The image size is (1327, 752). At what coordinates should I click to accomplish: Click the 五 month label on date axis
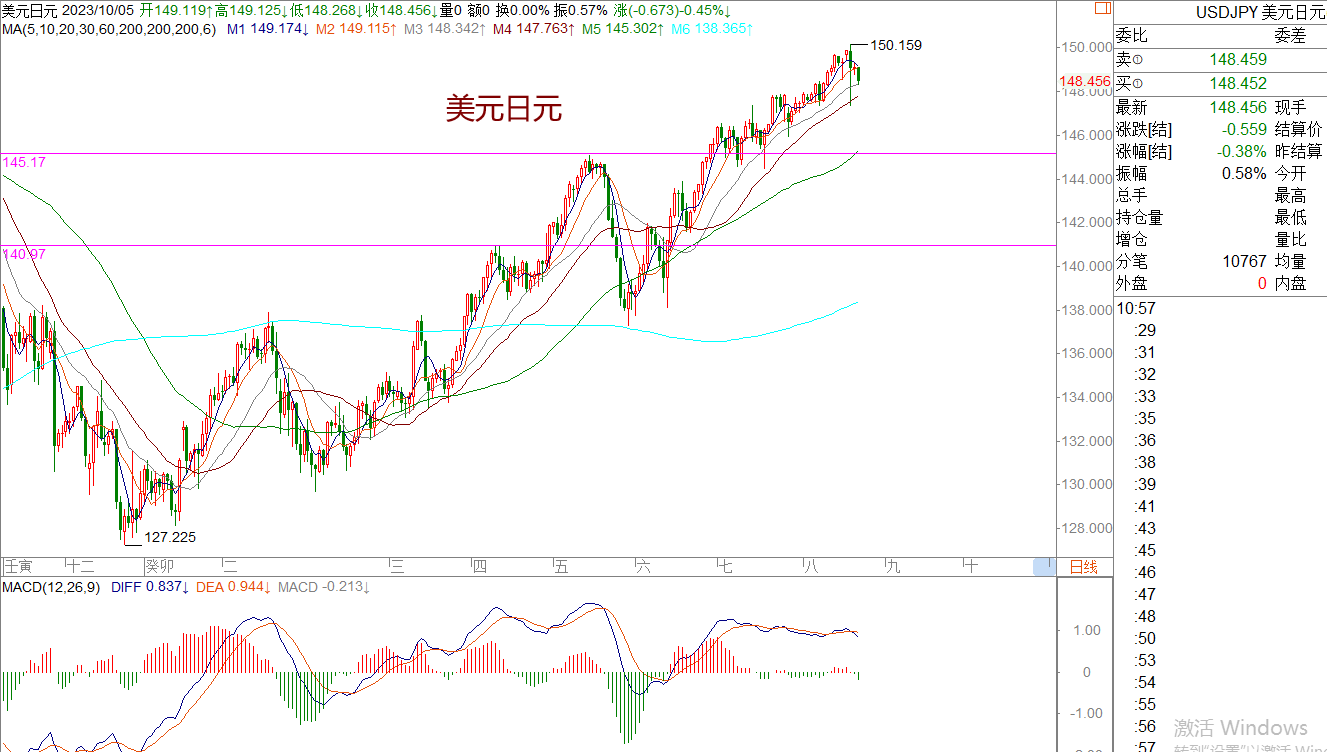[559, 567]
